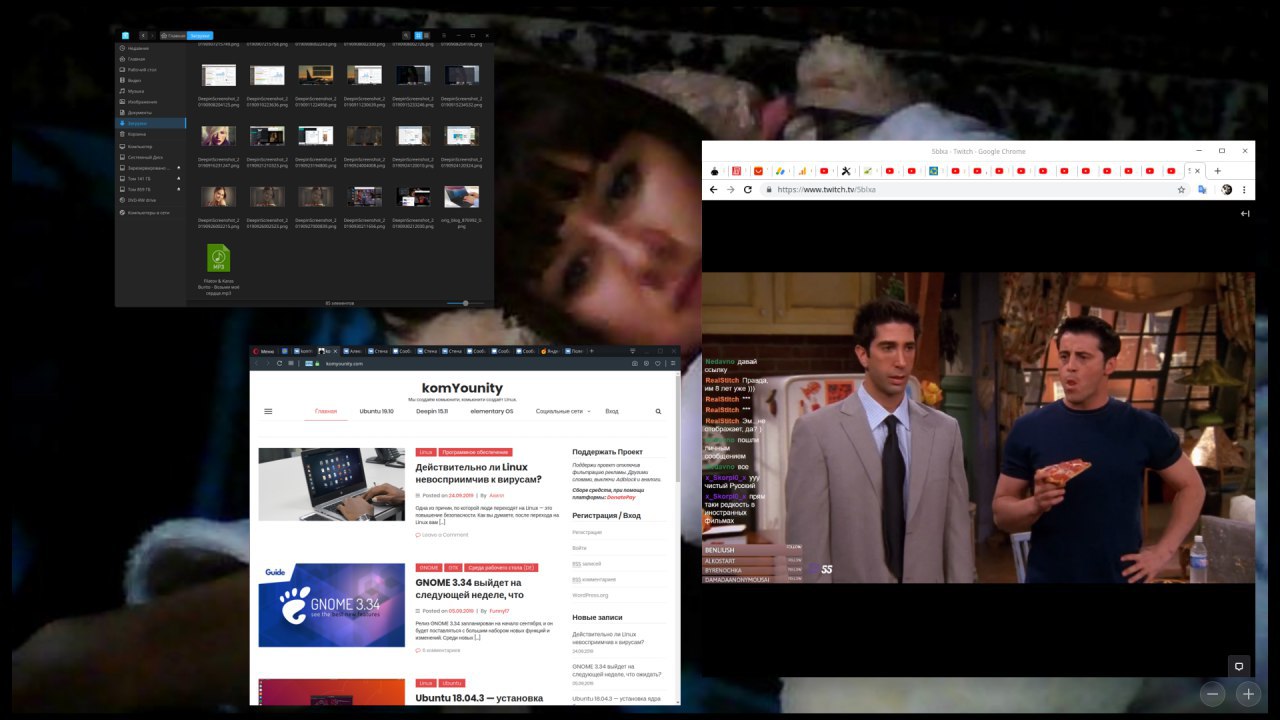Screen dimensions: 1280x720
Task: Open Документы folder in file manager sidebar
Action: tap(150, 113)
